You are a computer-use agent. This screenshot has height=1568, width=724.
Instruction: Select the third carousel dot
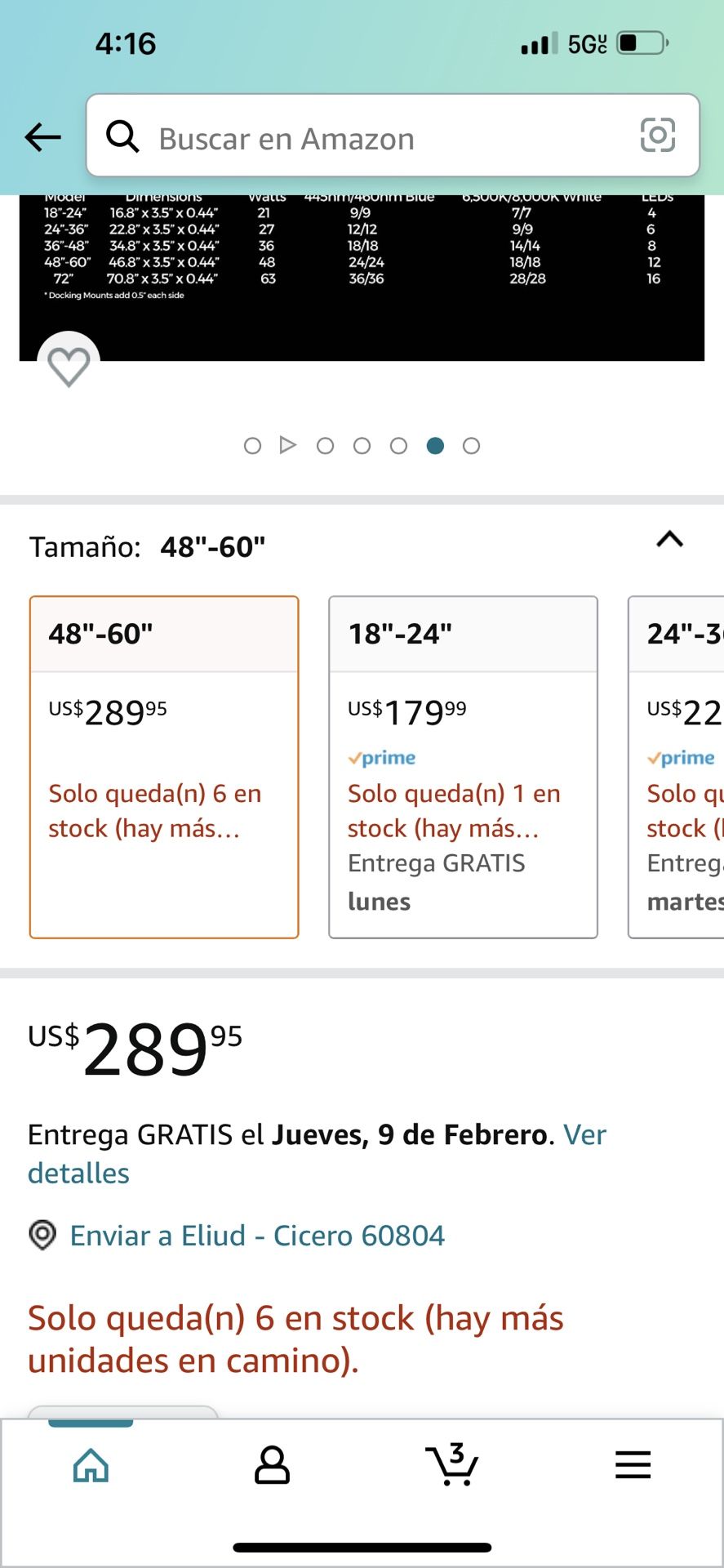(x=325, y=446)
